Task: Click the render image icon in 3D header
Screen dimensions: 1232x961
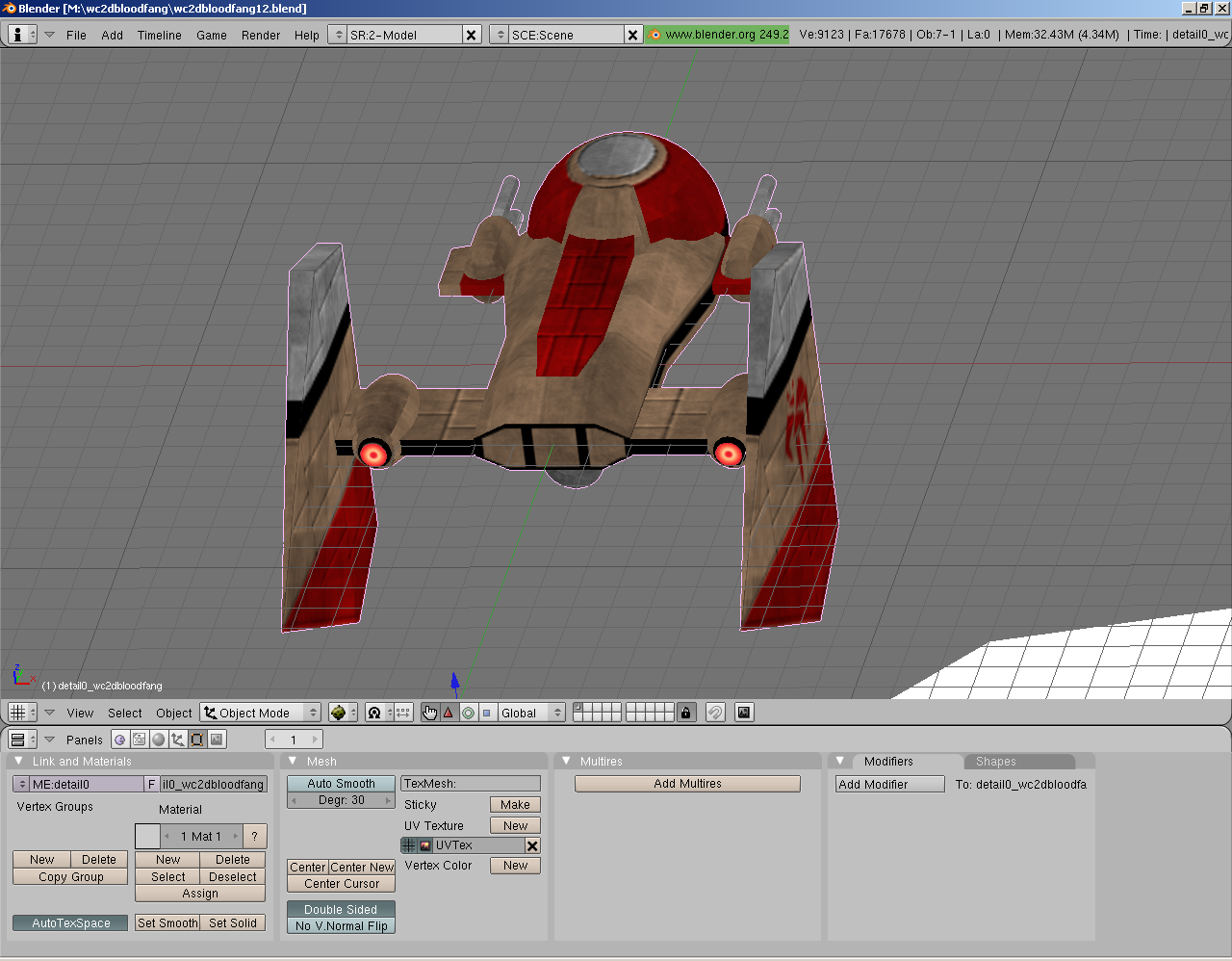Action: pos(744,713)
